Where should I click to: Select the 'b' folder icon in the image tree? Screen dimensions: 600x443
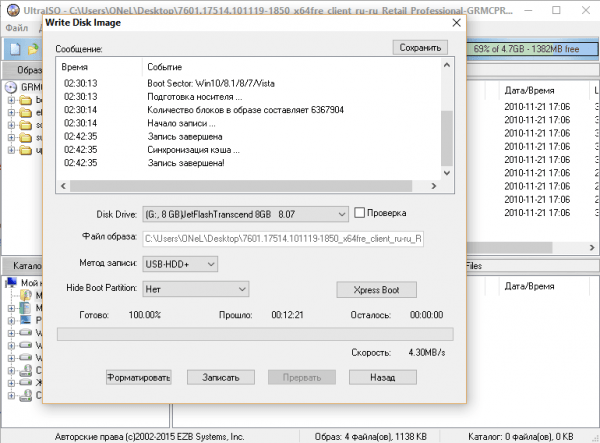pyautogui.click(x=26, y=100)
